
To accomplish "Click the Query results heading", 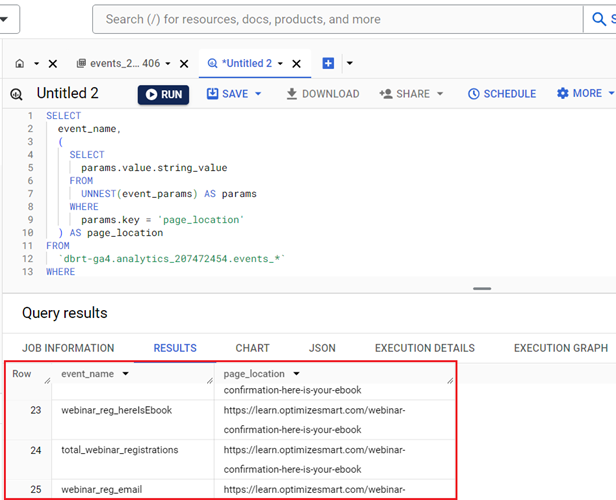I will click(65, 313).
